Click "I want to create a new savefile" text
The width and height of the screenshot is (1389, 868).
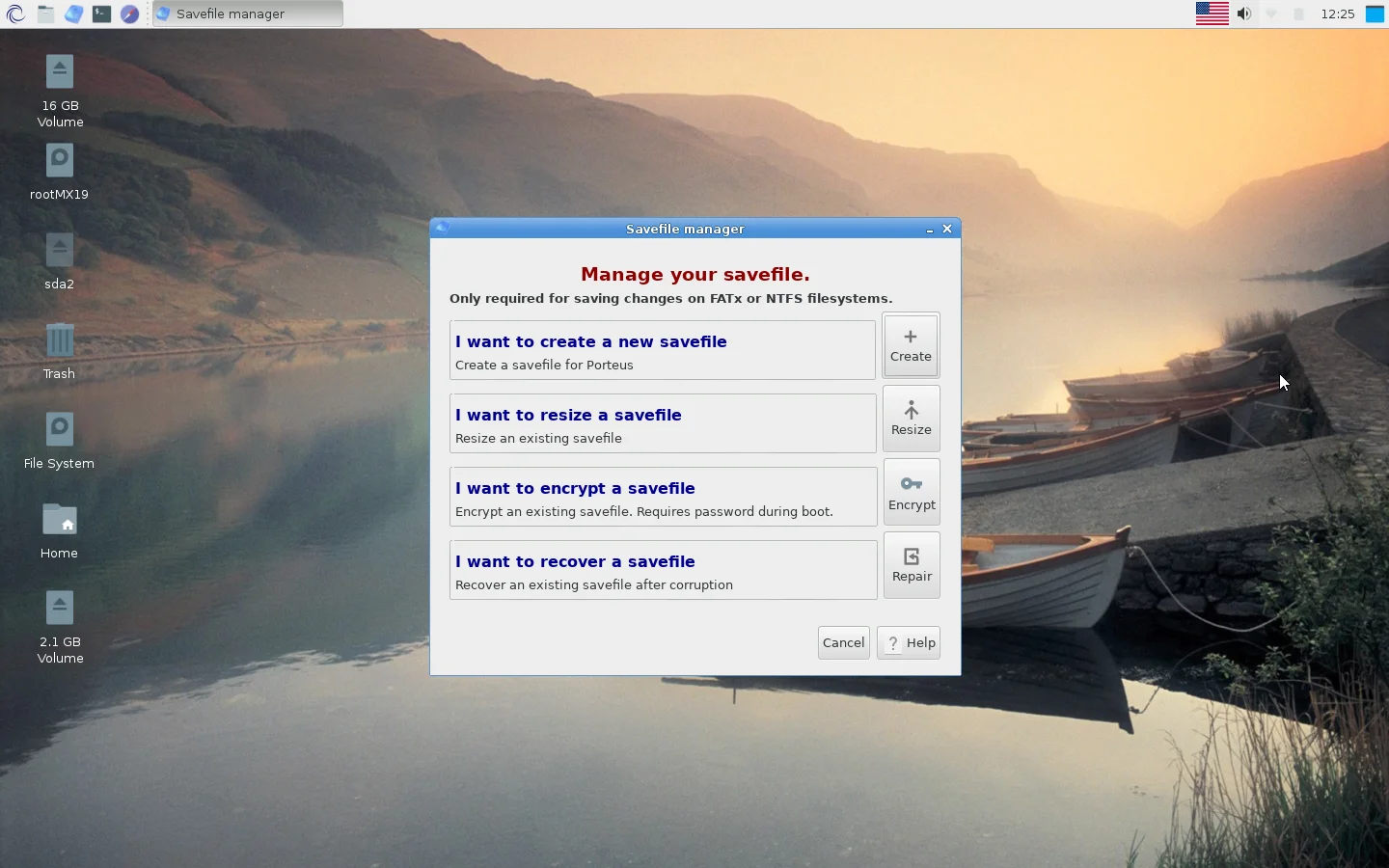591,341
